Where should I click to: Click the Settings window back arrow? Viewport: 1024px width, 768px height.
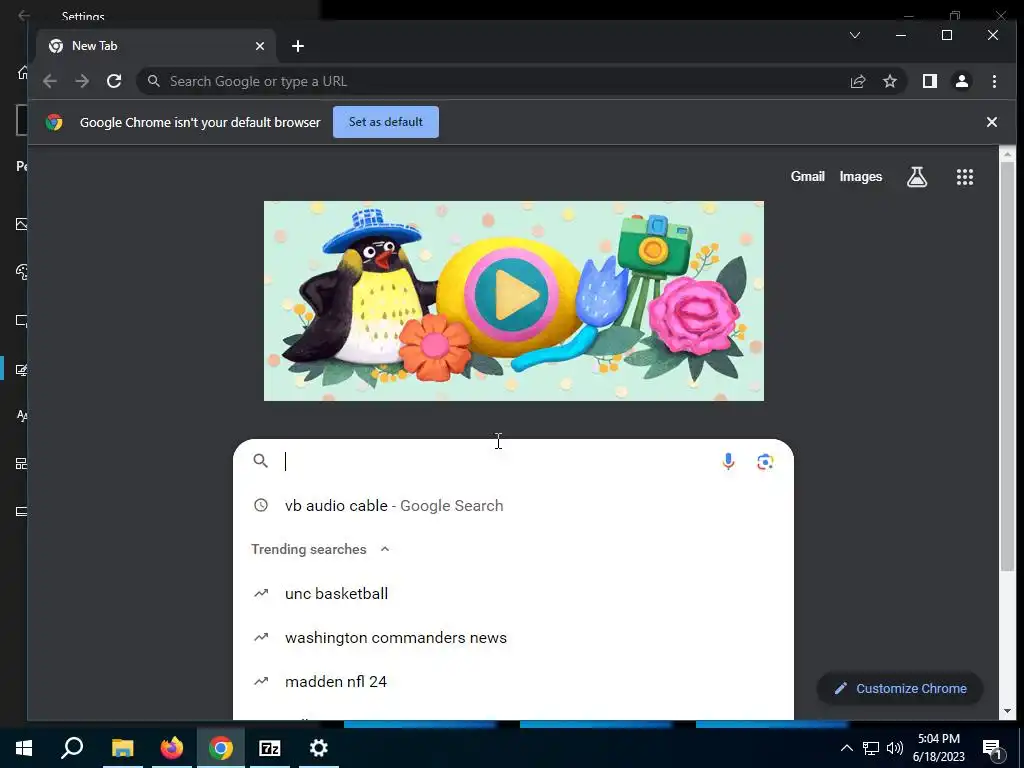(24, 16)
